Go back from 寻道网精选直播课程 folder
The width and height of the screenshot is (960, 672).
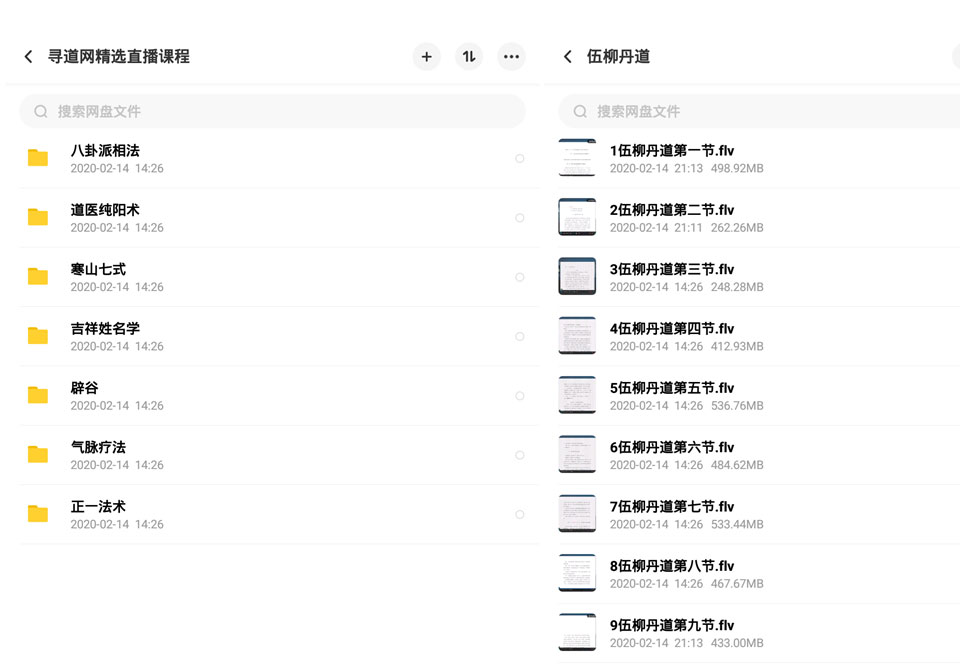pyautogui.click(x=28, y=57)
